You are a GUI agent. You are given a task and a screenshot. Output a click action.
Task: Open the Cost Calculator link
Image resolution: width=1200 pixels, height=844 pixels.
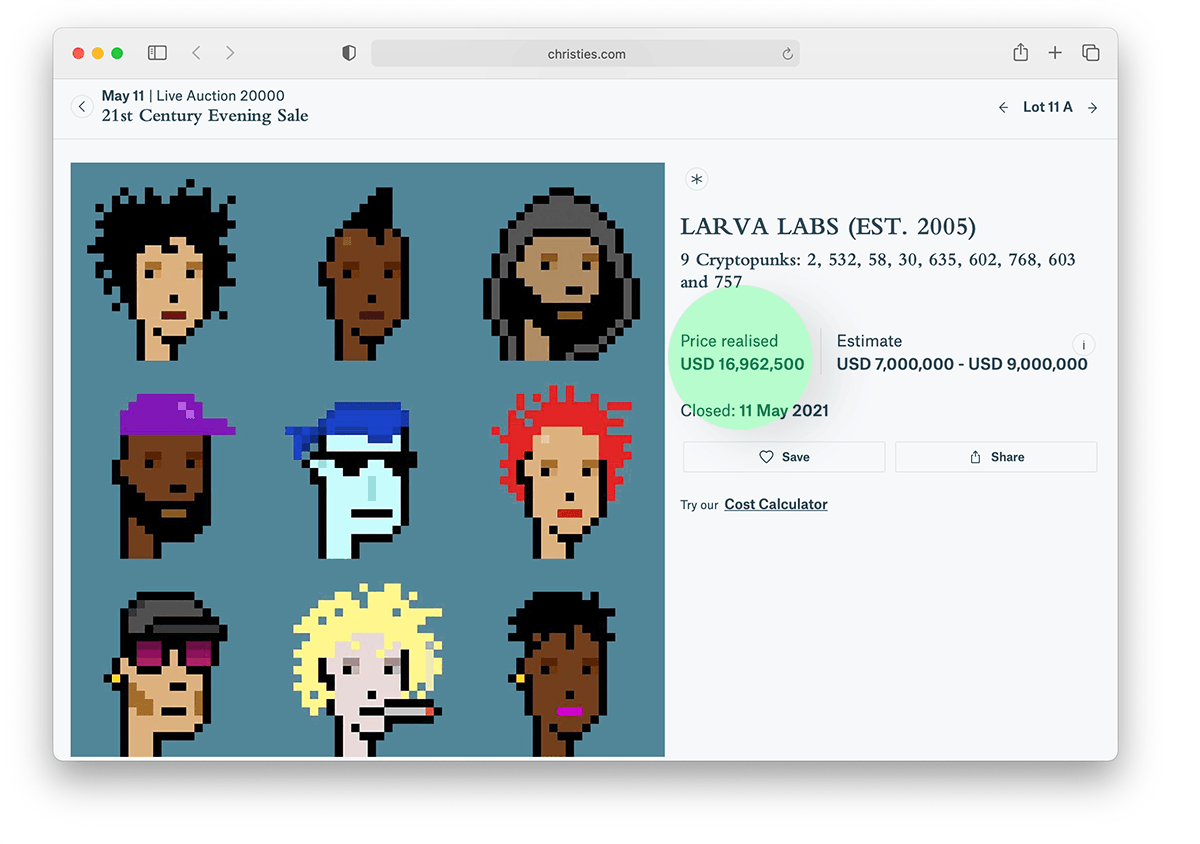(776, 504)
